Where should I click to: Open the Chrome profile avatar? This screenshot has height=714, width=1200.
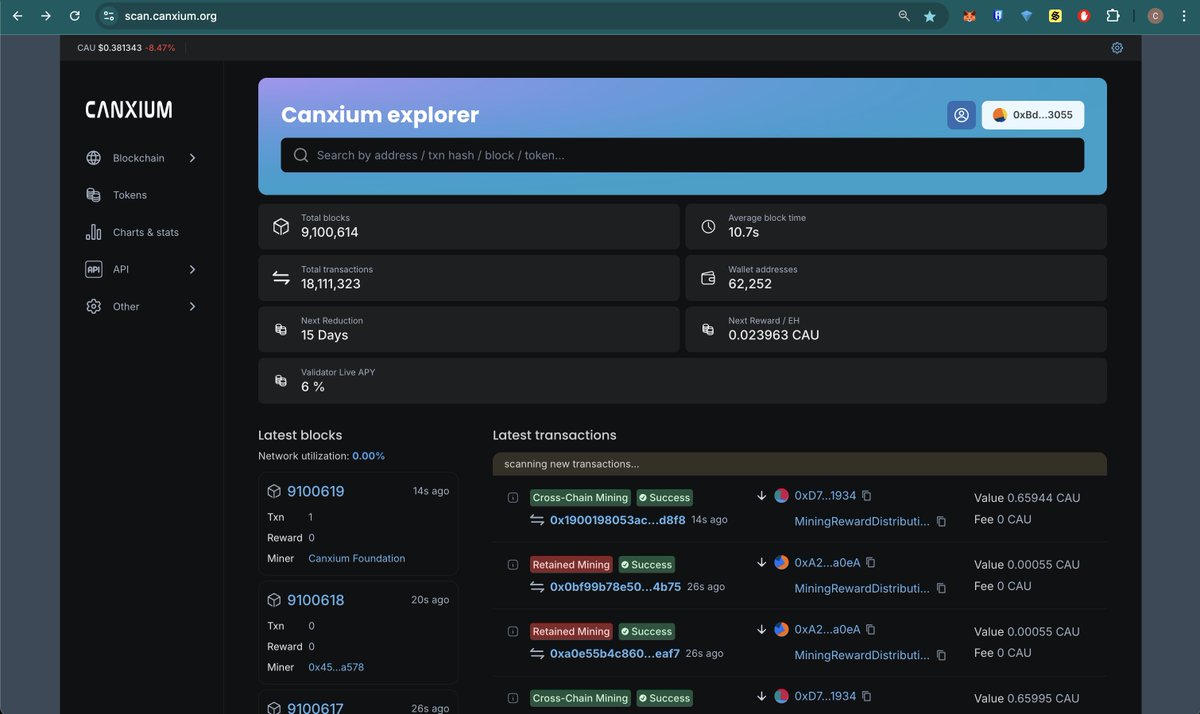[x=1155, y=16]
